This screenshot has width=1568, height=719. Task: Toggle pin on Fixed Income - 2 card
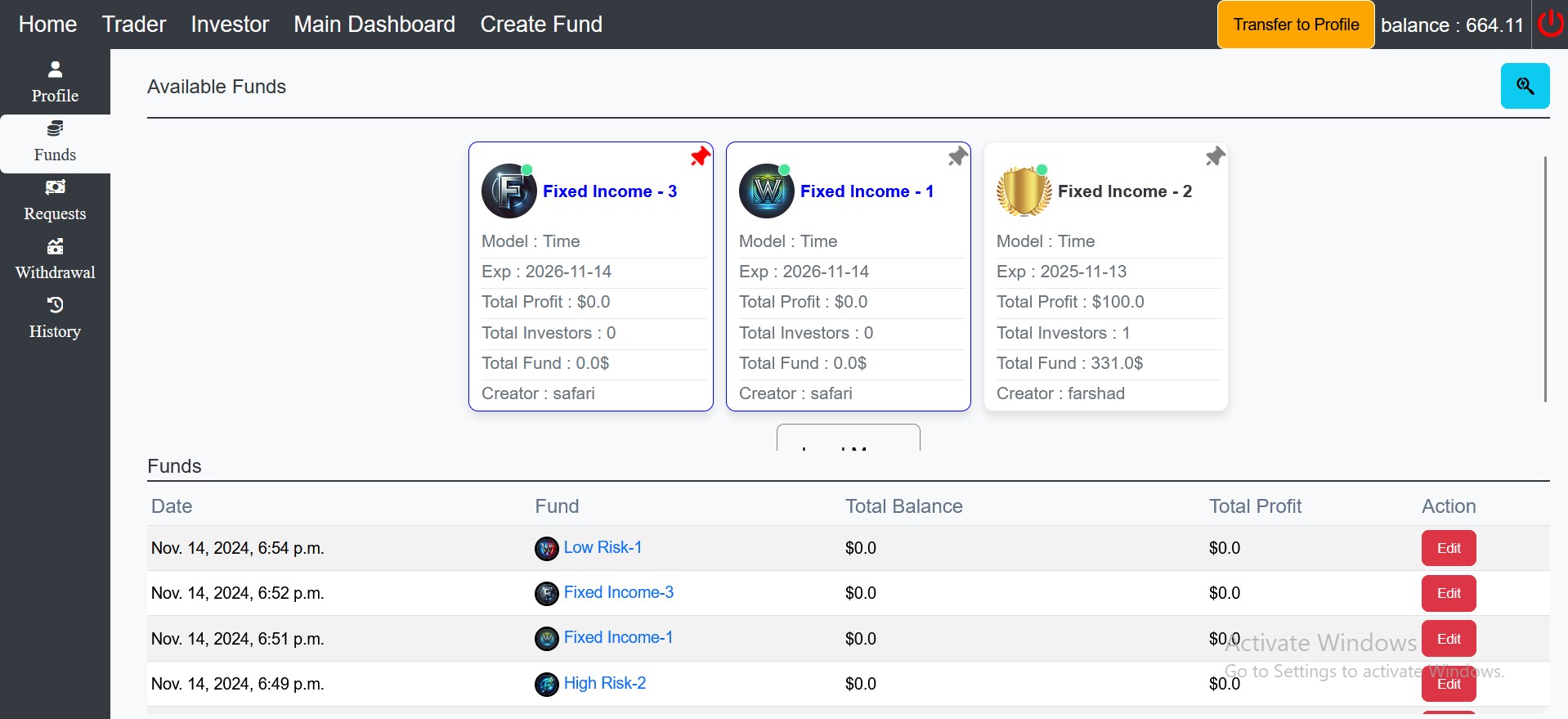click(1215, 156)
